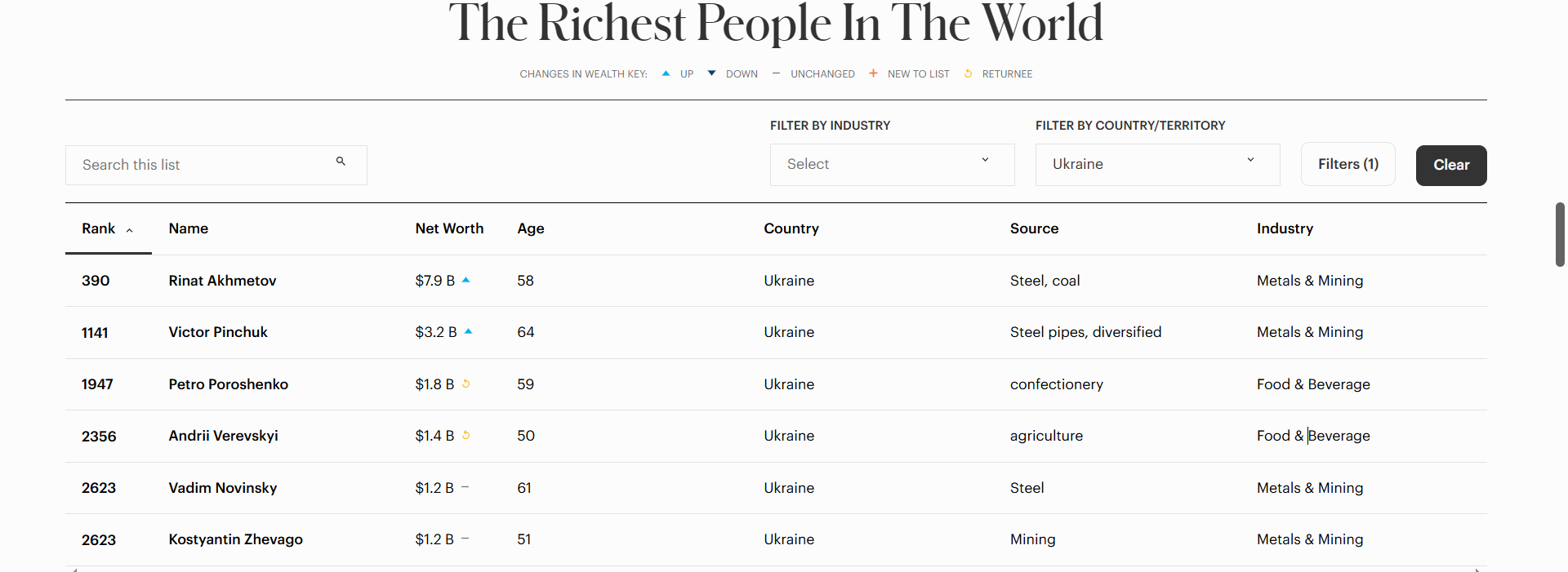Viewport: 1568px width, 572px height.
Task: Click the Down triangle icon in wealth key
Action: (x=711, y=73)
